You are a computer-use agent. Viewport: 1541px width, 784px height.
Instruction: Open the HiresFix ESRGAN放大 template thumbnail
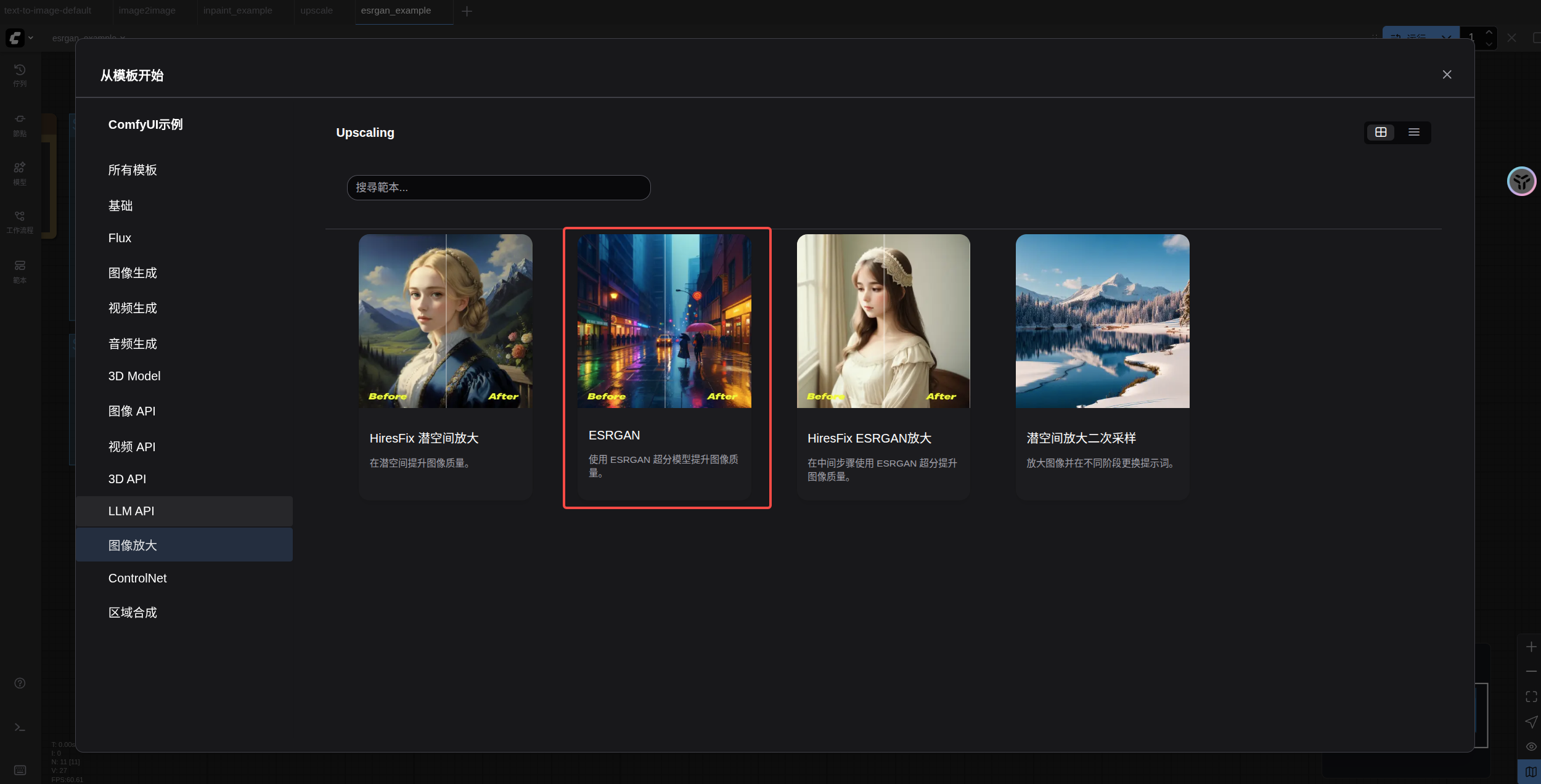point(883,321)
